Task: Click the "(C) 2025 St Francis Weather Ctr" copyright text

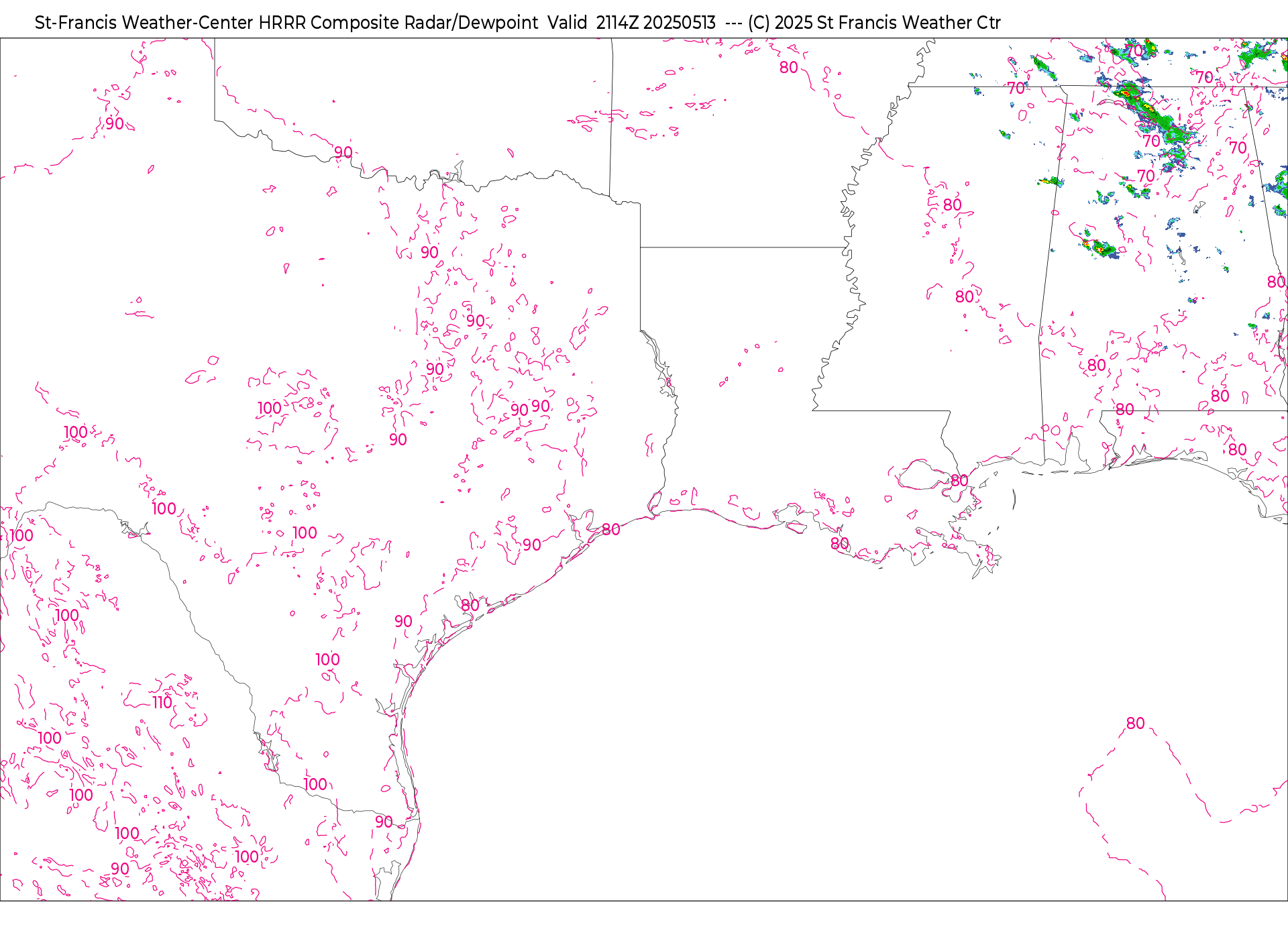Action: [x=874, y=23]
